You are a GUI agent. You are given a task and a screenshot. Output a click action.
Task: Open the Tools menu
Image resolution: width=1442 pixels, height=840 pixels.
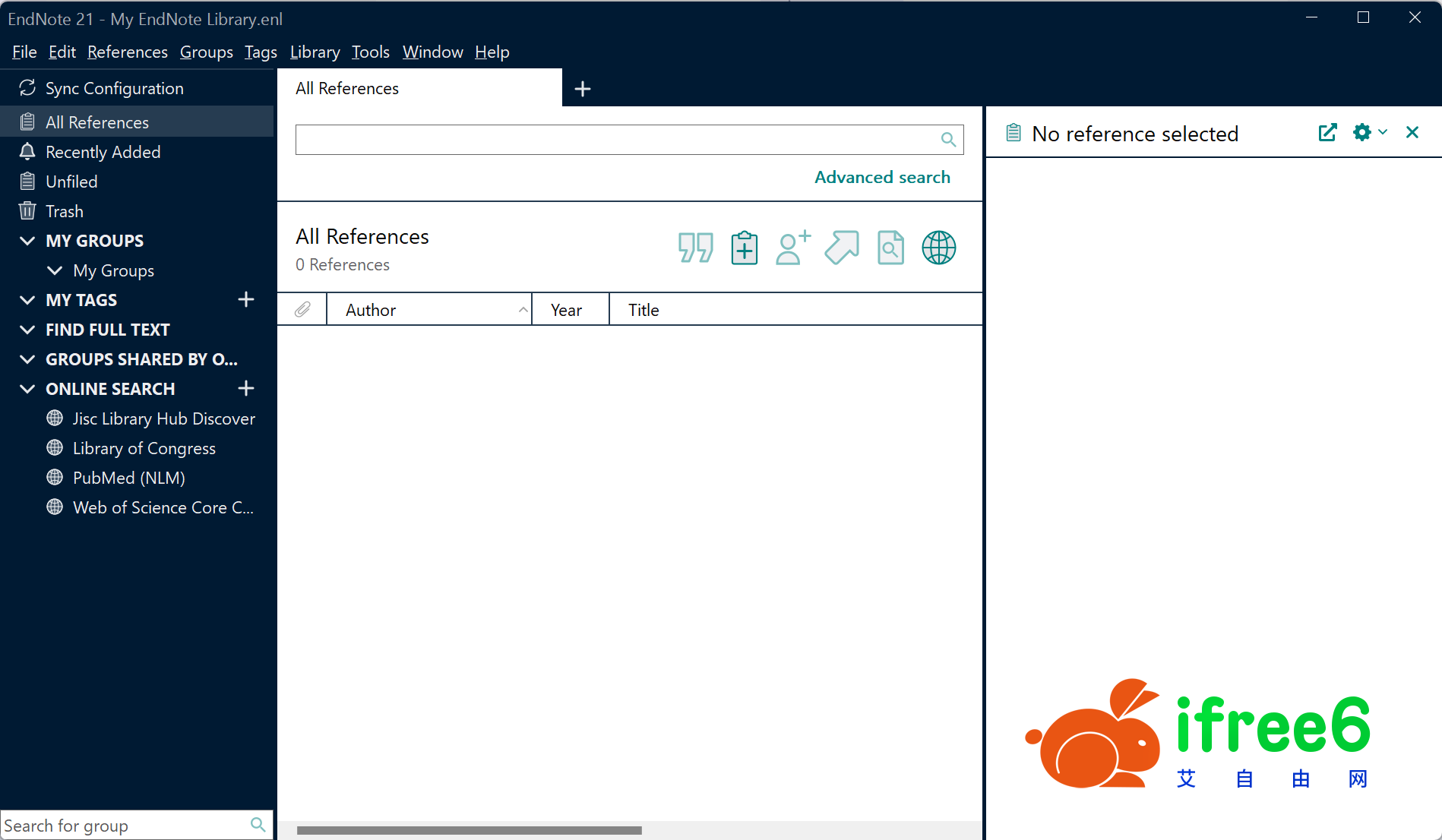[x=370, y=52]
